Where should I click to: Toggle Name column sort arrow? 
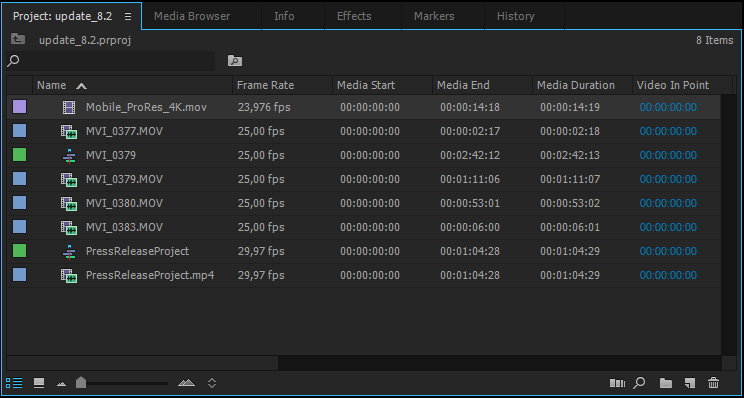pos(82,86)
